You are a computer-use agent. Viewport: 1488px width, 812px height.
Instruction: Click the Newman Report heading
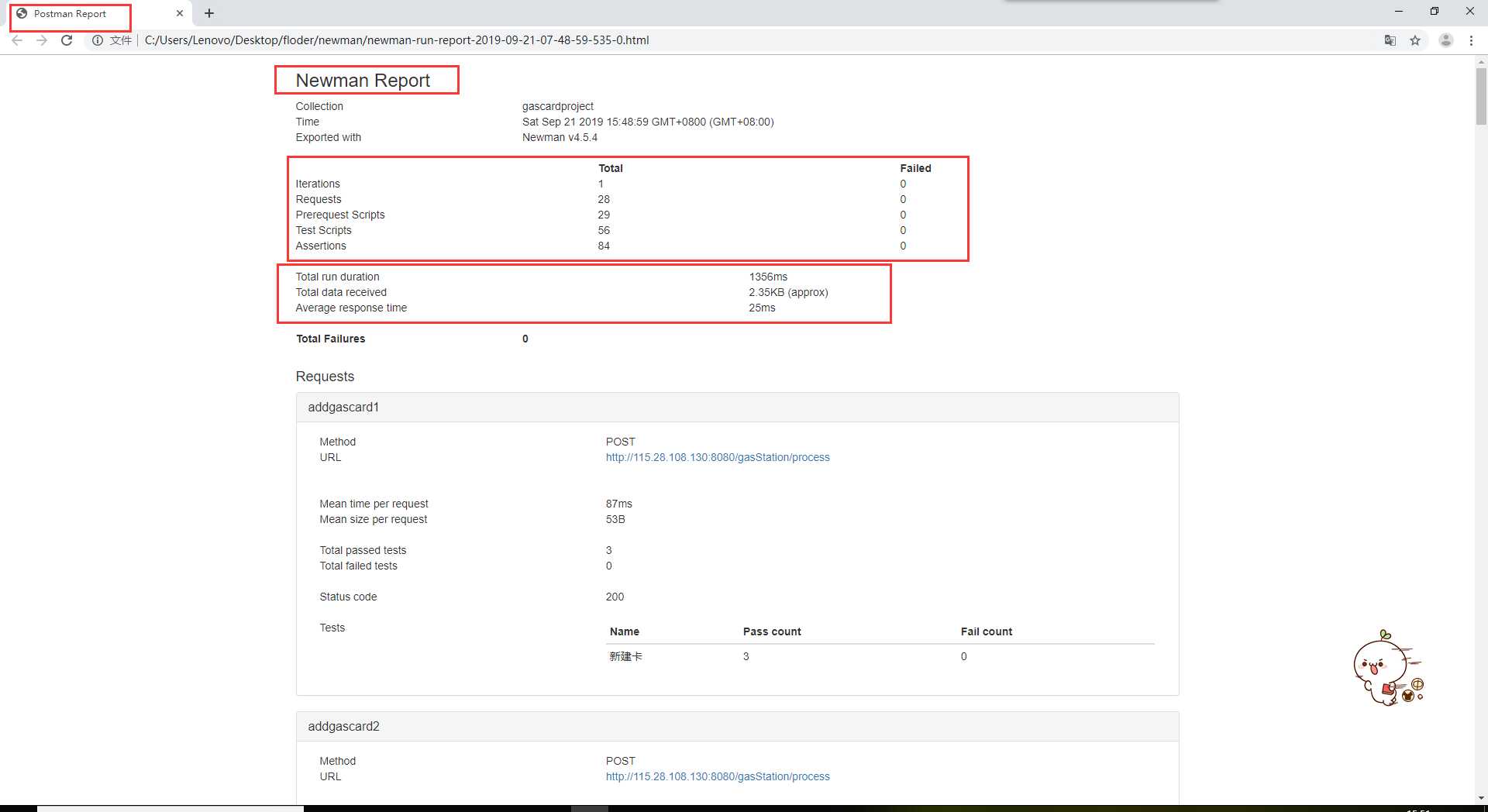(363, 81)
